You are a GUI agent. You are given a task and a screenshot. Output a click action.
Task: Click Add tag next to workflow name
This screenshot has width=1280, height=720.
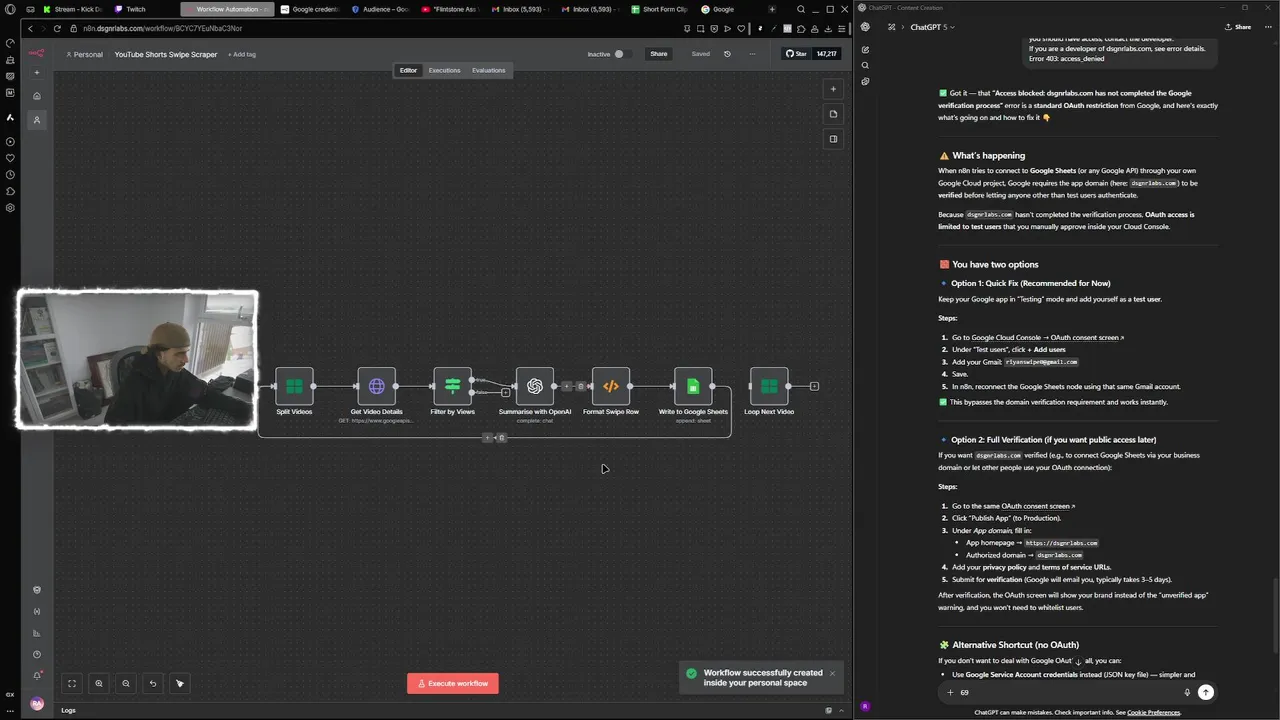pos(242,54)
